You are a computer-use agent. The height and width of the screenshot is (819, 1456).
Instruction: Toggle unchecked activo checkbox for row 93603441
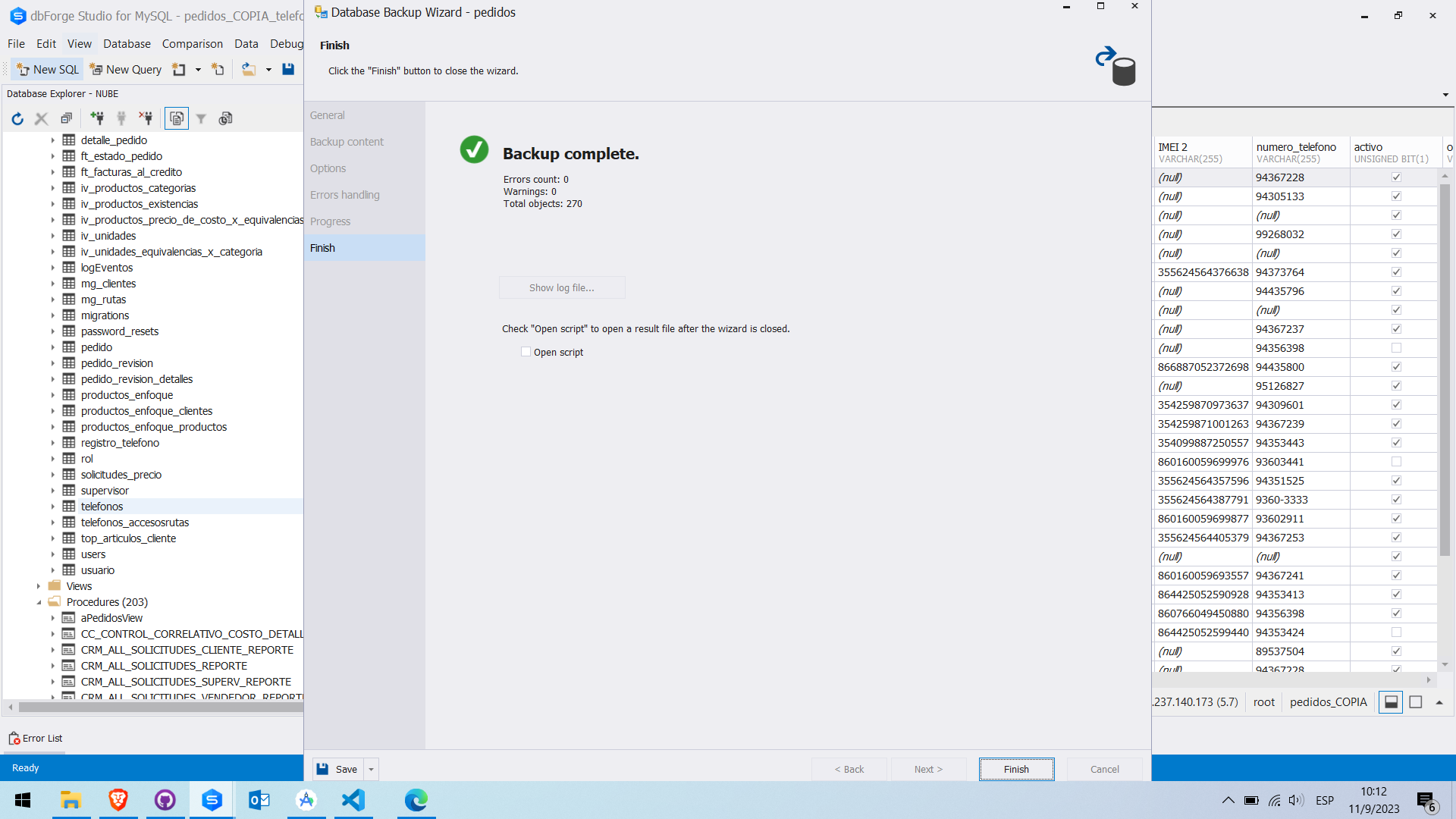click(x=1396, y=462)
